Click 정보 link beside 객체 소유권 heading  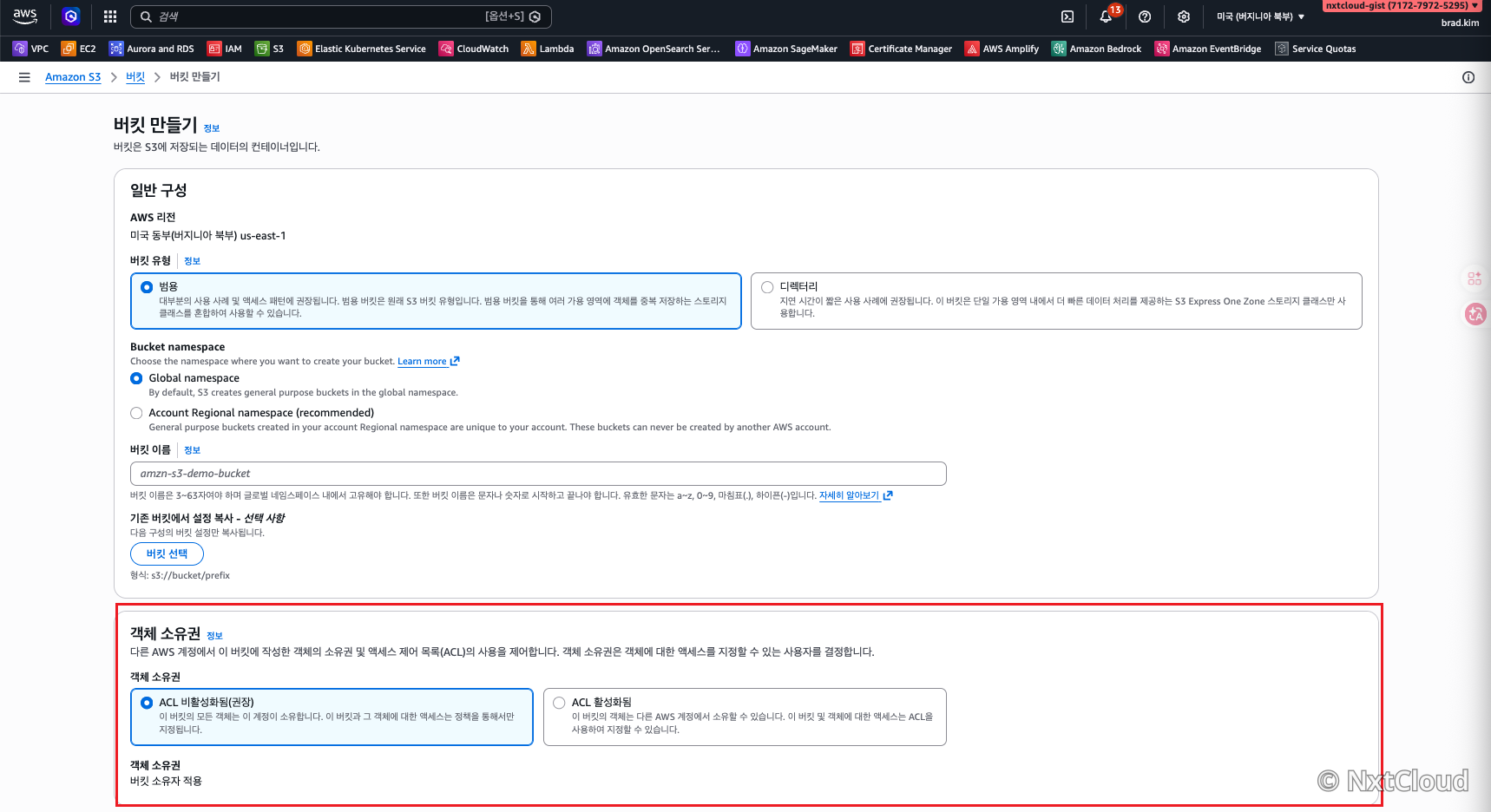point(214,636)
